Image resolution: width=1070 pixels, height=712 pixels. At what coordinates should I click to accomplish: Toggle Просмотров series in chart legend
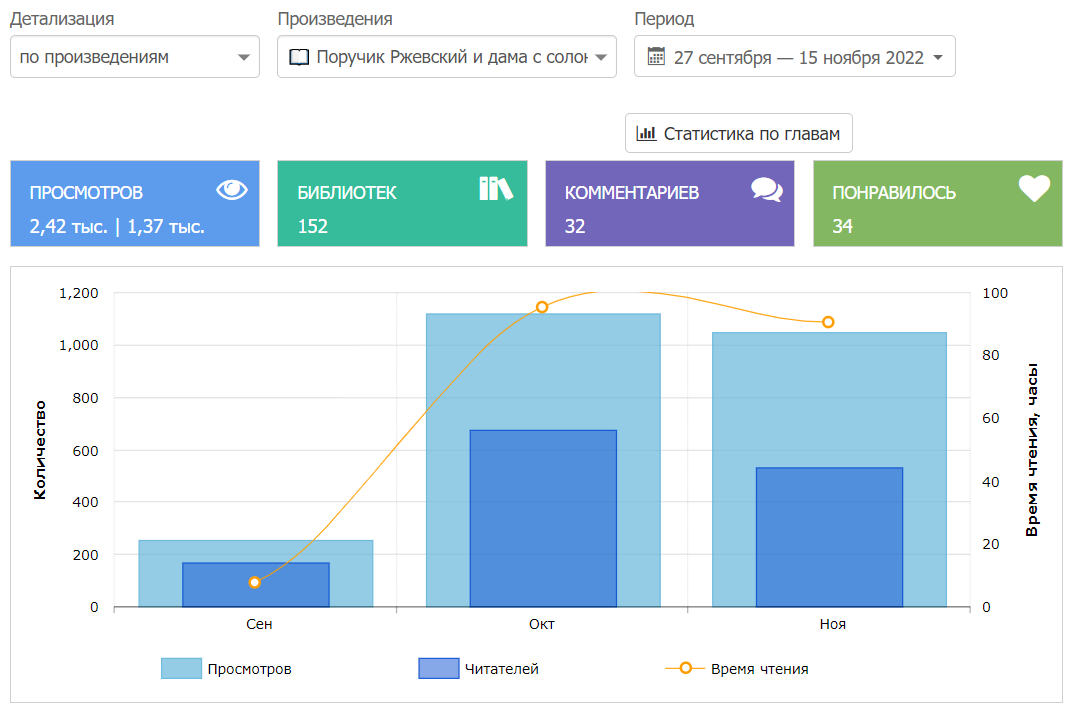tap(226, 669)
